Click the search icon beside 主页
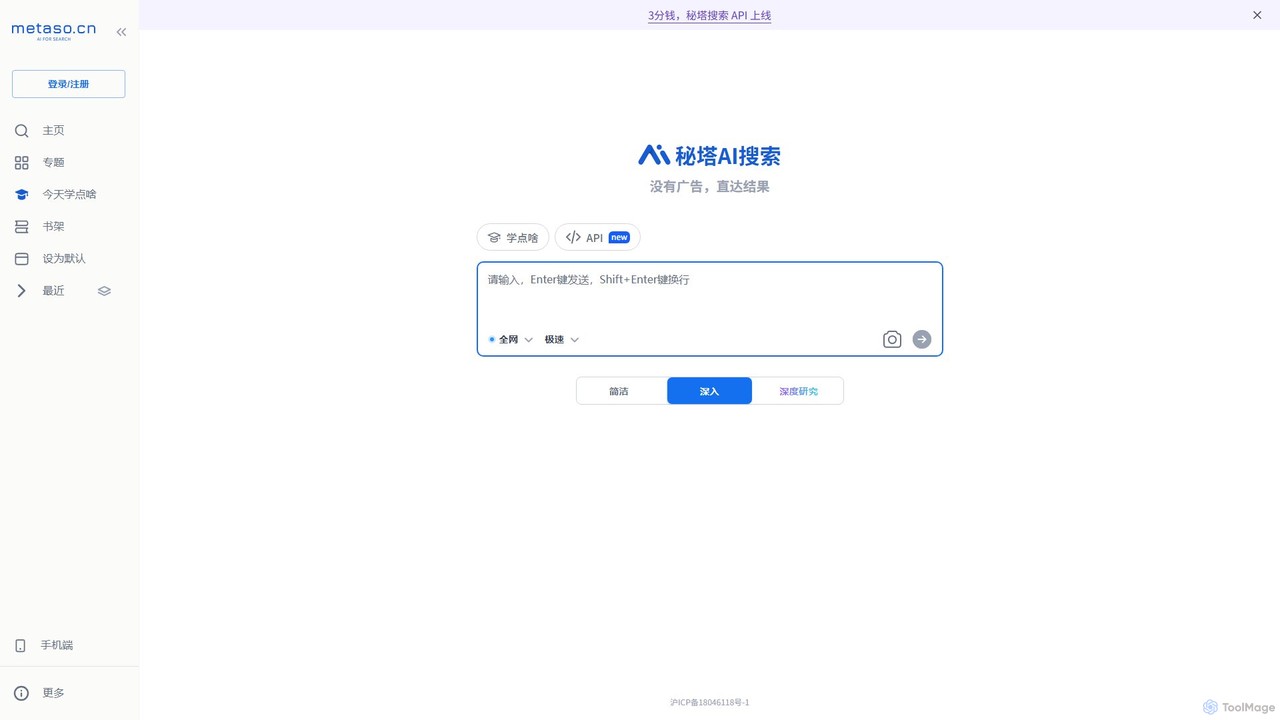This screenshot has height=720, width=1280. pos(21,131)
